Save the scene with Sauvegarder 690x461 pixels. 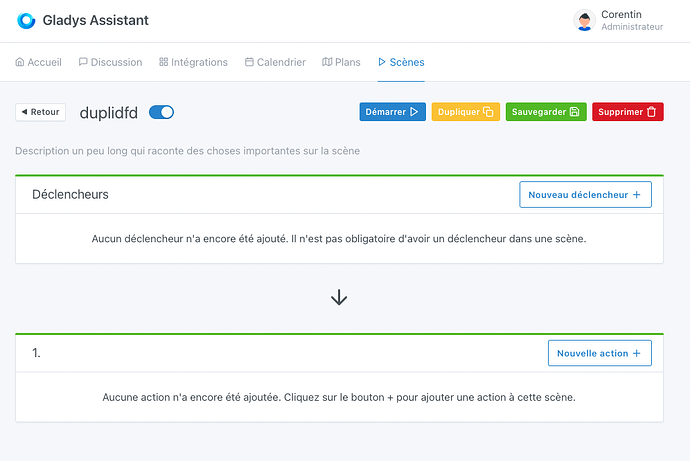coord(546,112)
